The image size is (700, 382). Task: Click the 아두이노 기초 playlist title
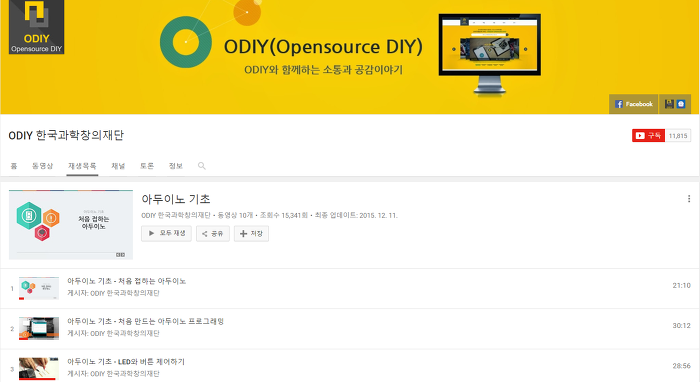point(176,199)
